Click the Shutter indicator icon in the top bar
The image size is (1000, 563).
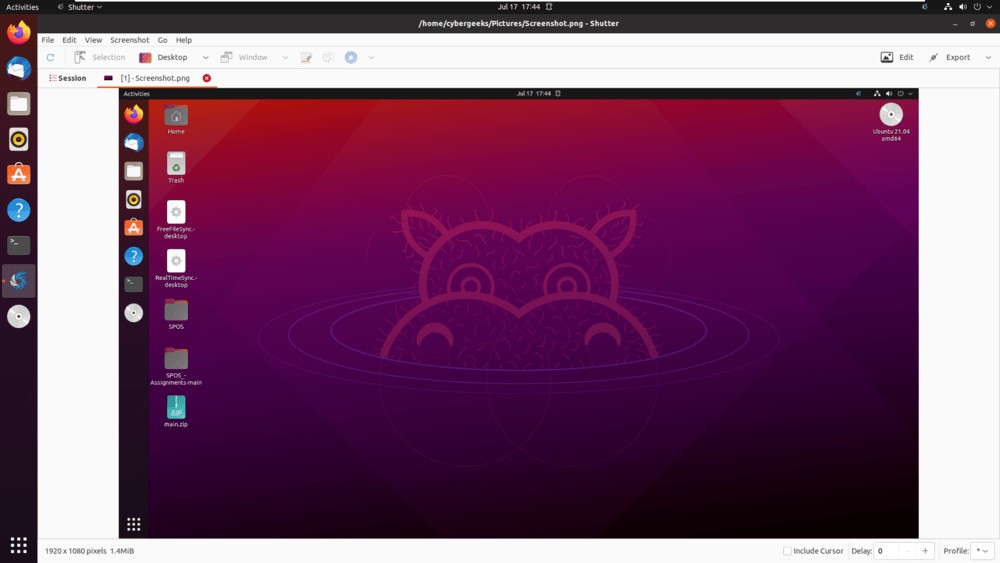925,7
